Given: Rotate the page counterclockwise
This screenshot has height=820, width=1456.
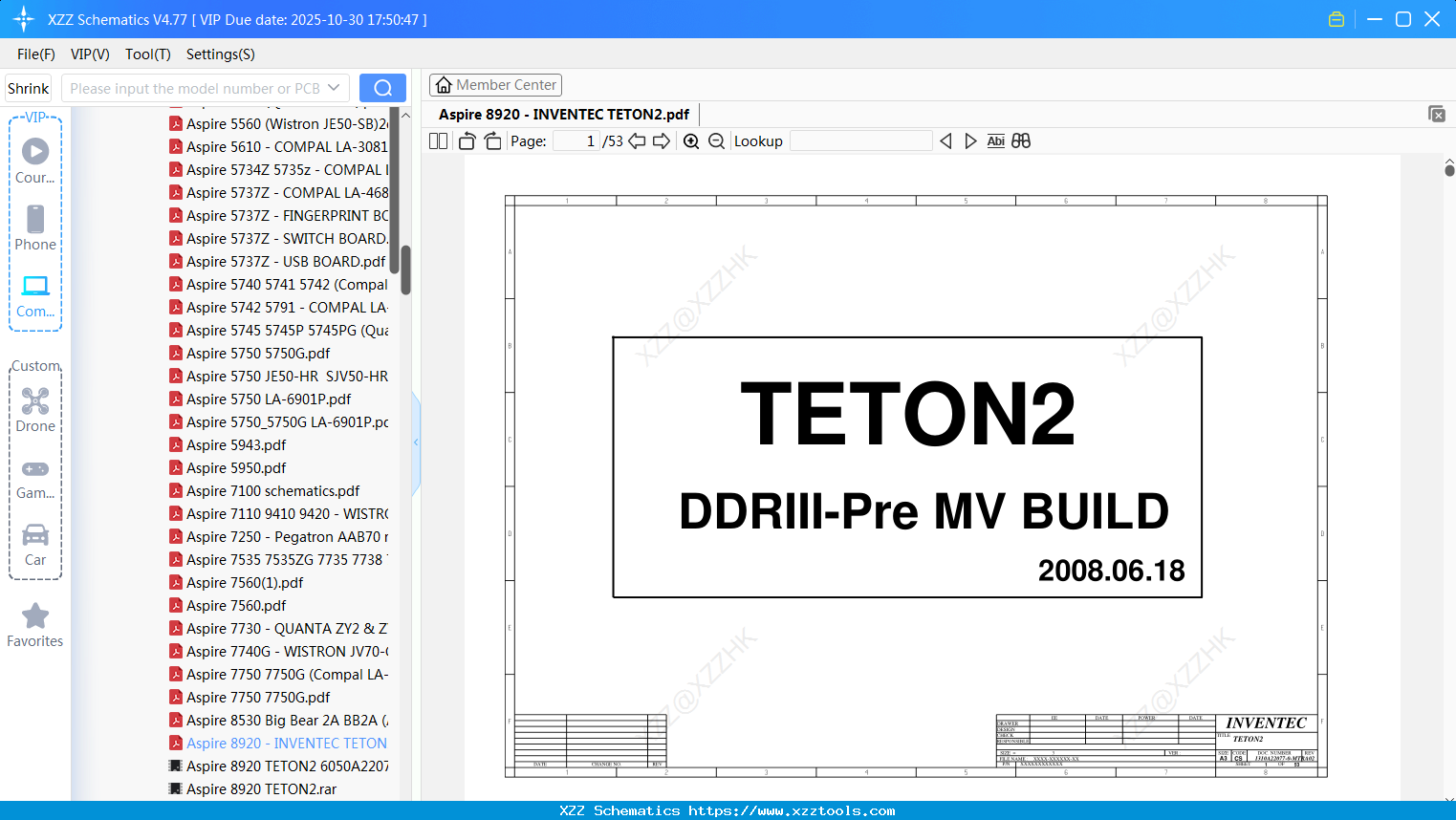Looking at the screenshot, I should point(467,140).
